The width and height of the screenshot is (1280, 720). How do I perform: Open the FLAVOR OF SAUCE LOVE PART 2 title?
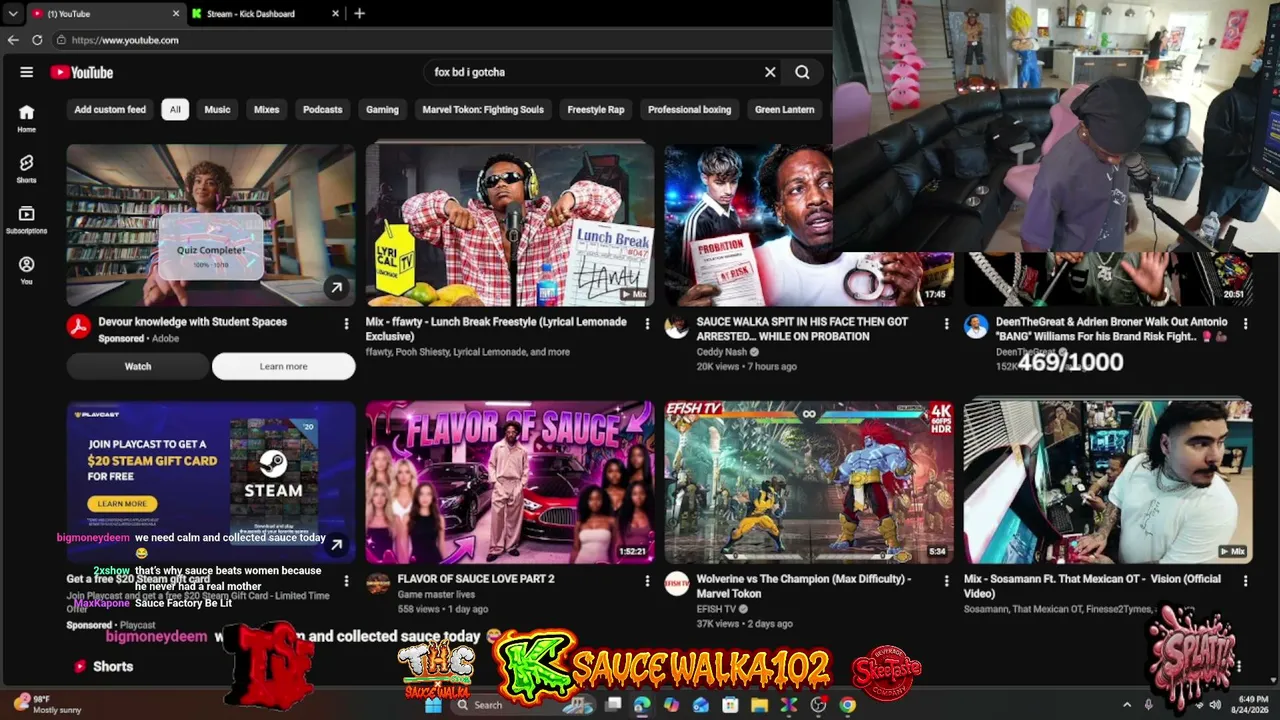coord(476,579)
